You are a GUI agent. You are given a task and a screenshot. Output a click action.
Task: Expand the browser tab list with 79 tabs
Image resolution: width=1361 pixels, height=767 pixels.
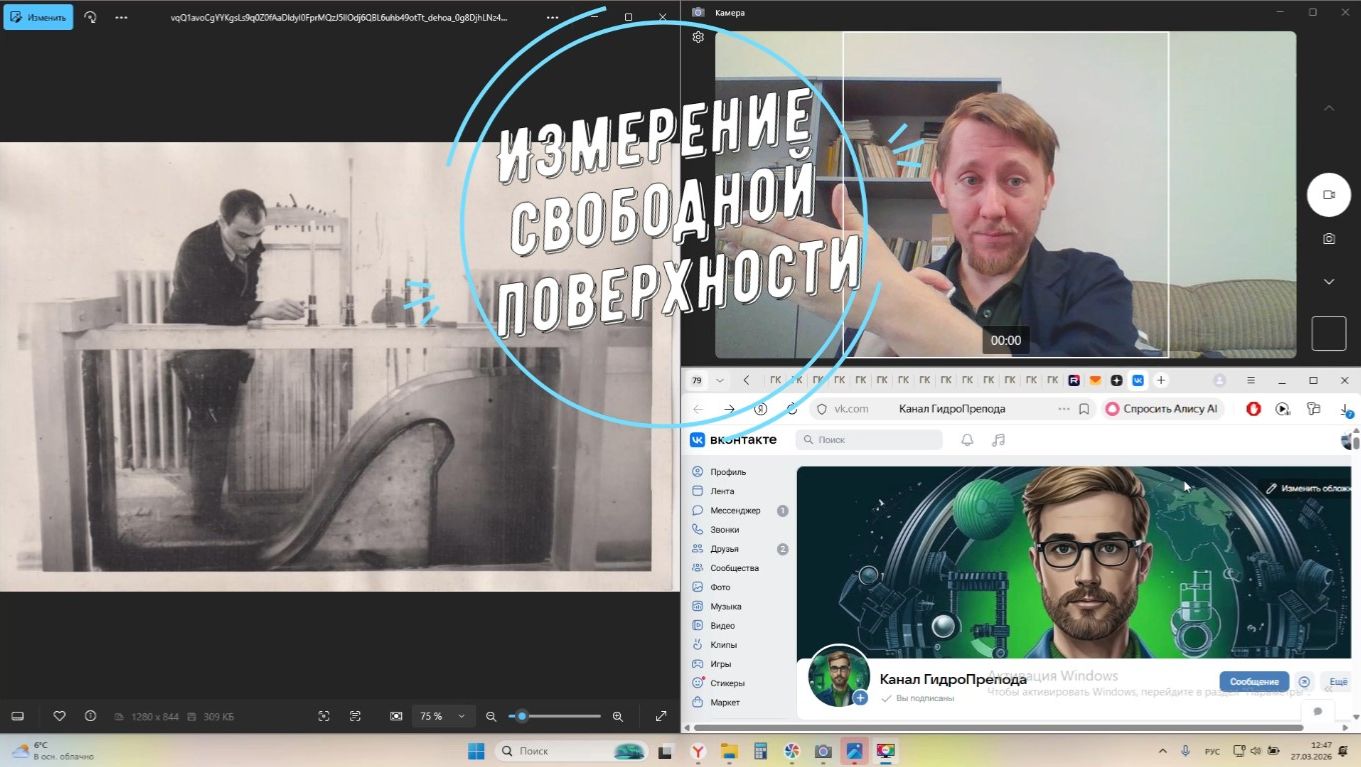(x=719, y=381)
